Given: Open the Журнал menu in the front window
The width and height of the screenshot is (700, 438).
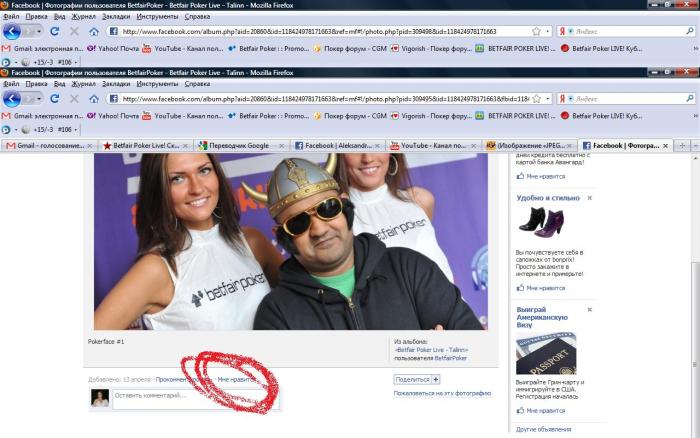Looking at the screenshot, I should tap(83, 84).
